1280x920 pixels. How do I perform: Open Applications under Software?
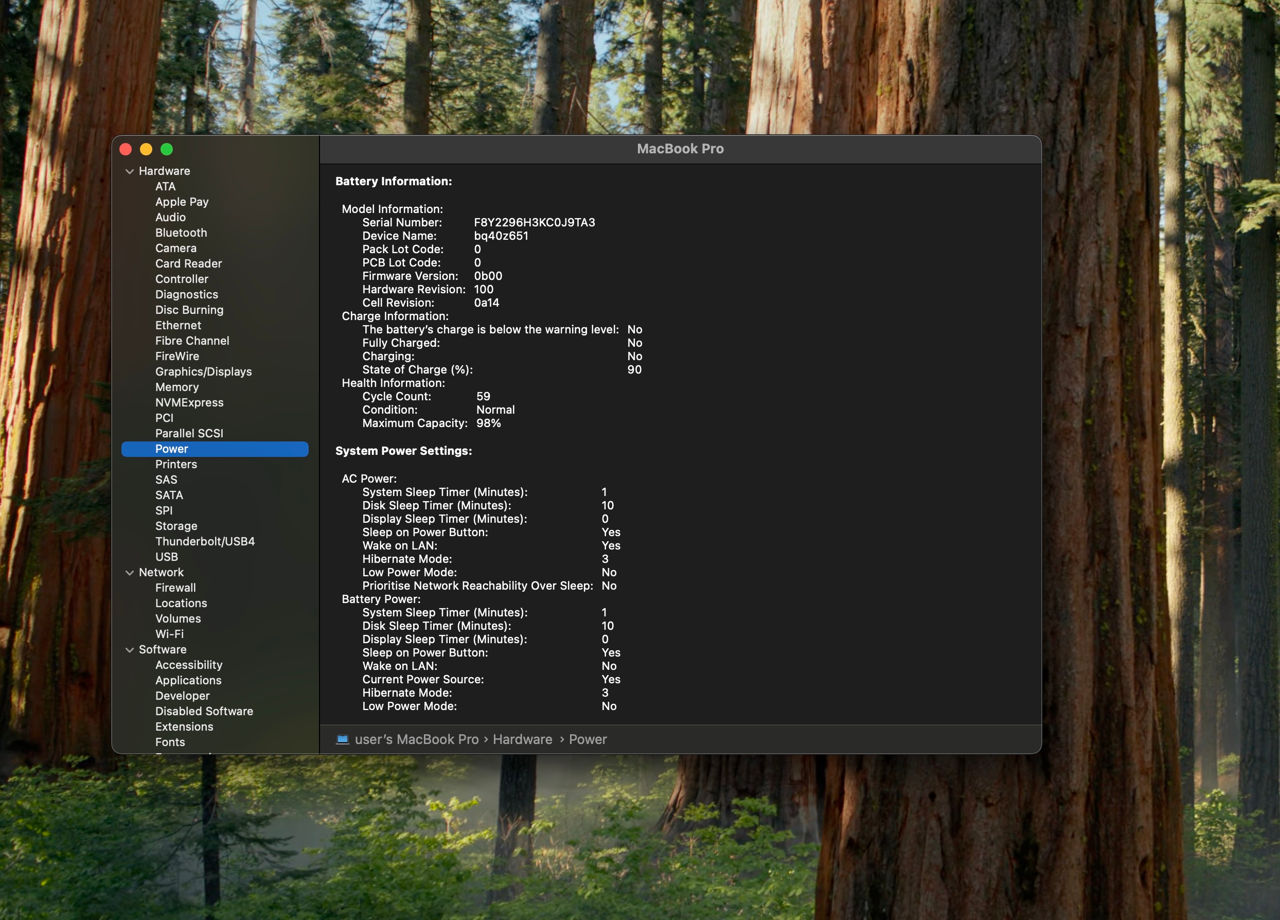coord(188,681)
